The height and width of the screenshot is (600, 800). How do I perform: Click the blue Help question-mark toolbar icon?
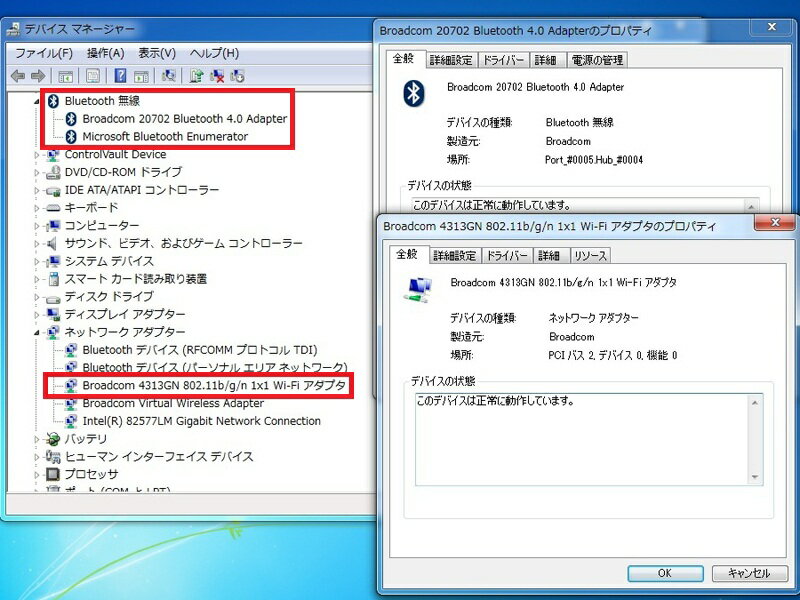pyautogui.click(x=120, y=77)
